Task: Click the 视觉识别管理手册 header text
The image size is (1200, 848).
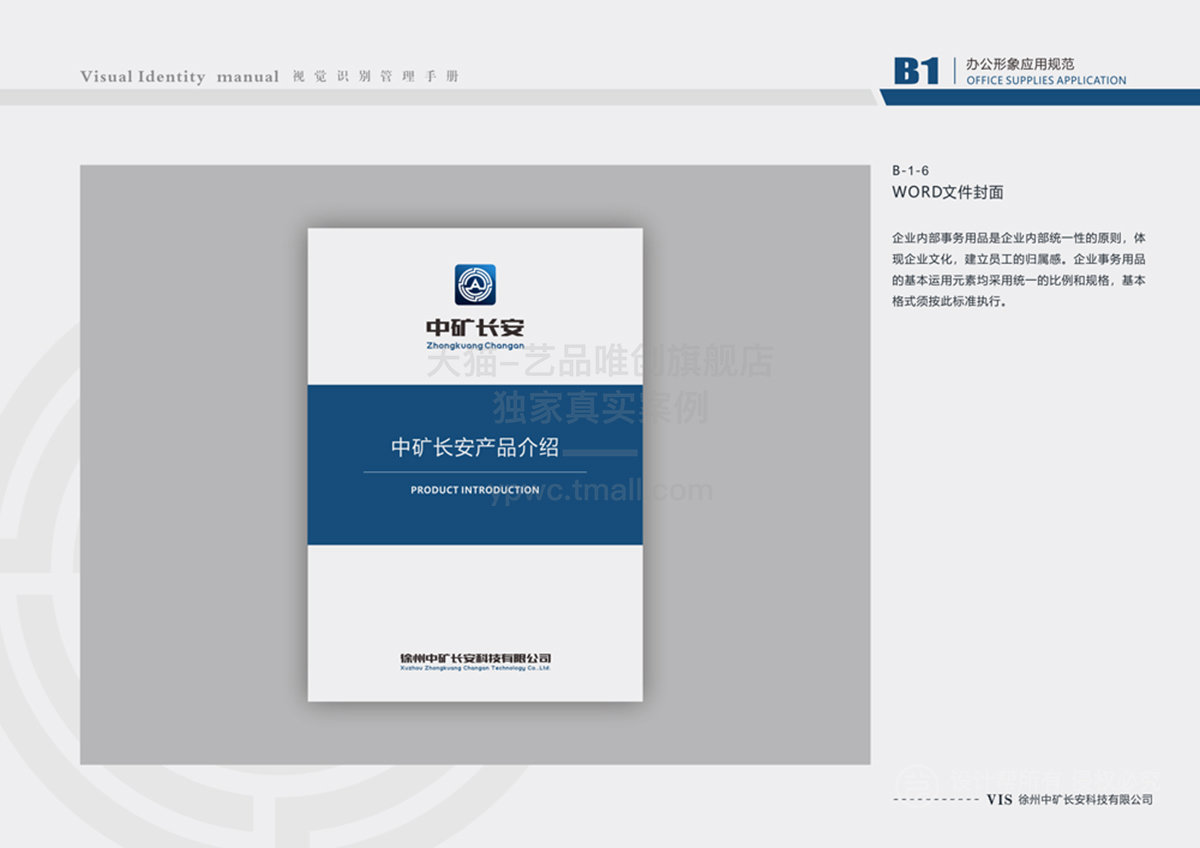Action: [x=376, y=77]
